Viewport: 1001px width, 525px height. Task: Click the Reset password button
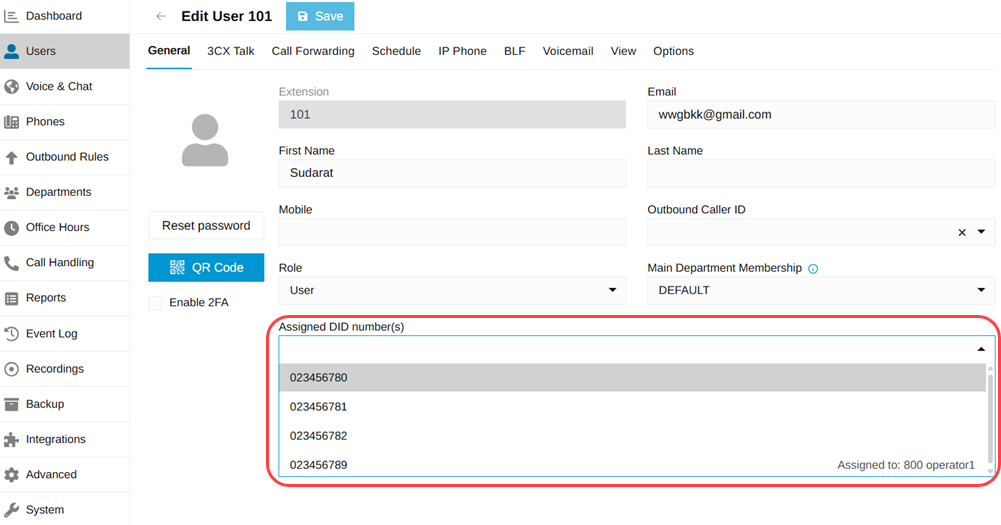point(206,225)
